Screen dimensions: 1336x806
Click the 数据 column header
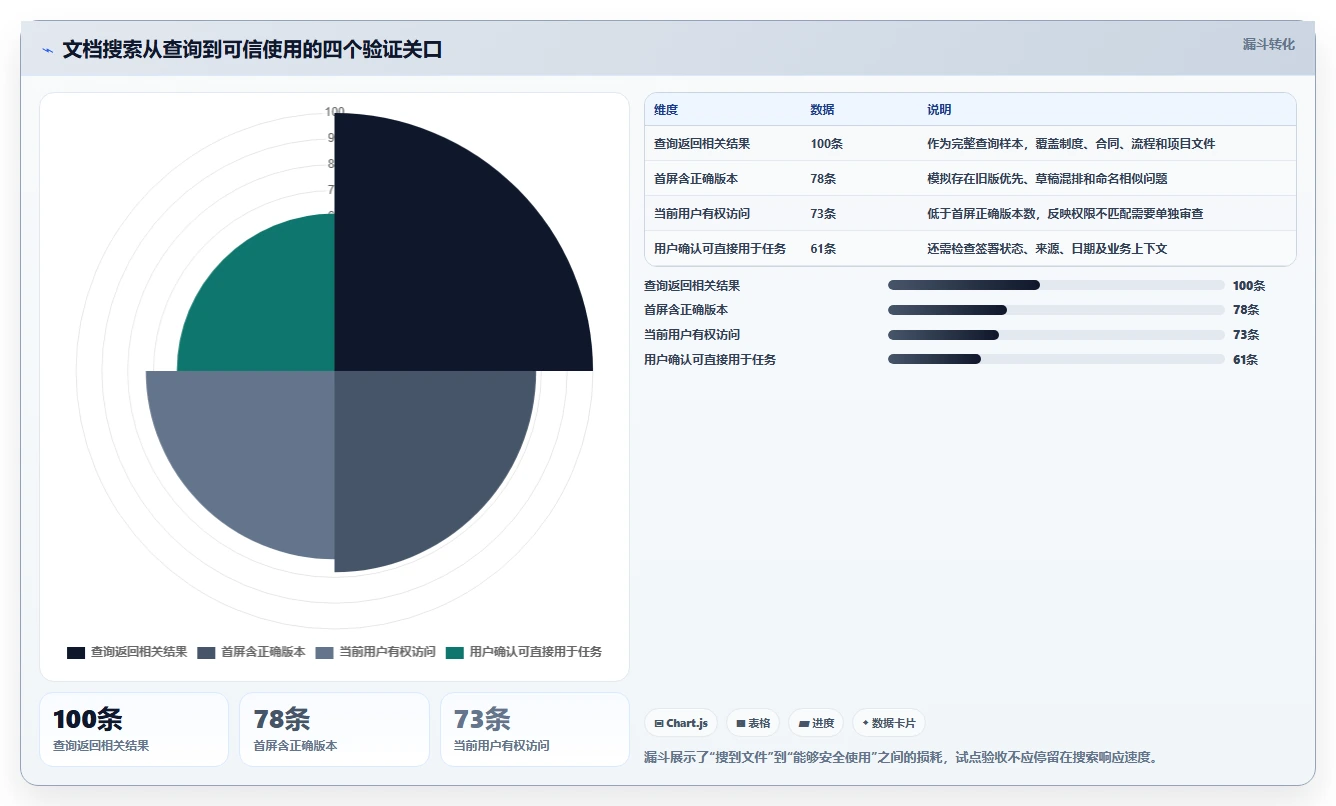[822, 110]
